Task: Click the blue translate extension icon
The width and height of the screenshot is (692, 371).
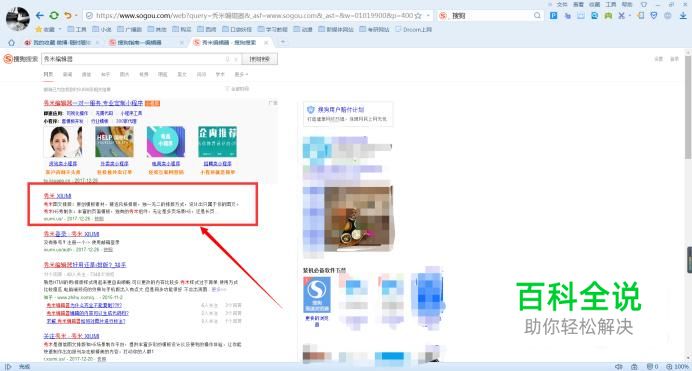Action: [x=567, y=15]
